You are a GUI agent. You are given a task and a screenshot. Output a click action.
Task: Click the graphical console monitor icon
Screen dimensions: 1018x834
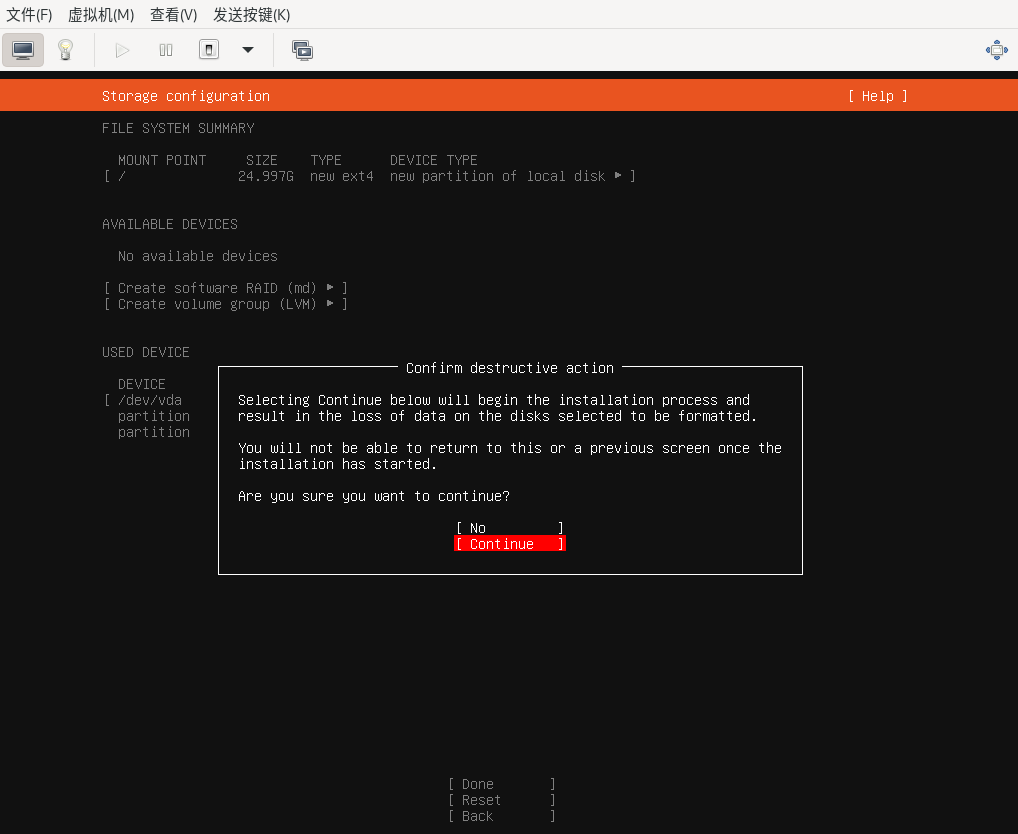pyautogui.click(x=23, y=50)
